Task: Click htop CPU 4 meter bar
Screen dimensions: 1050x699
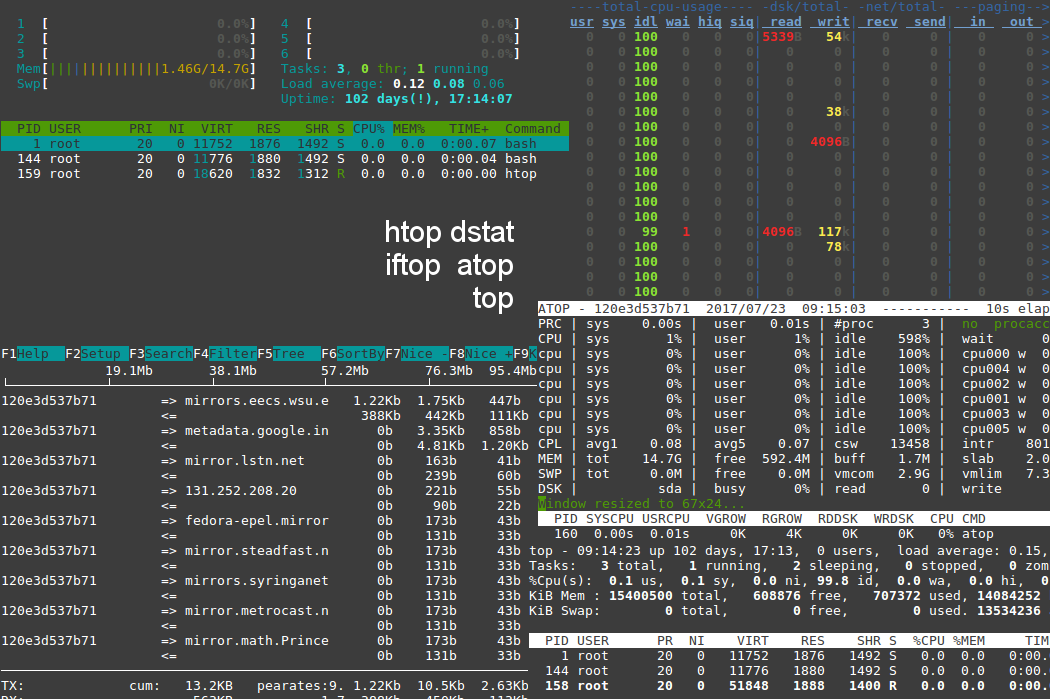Action: pyautogui.click(x=400, y=23)
